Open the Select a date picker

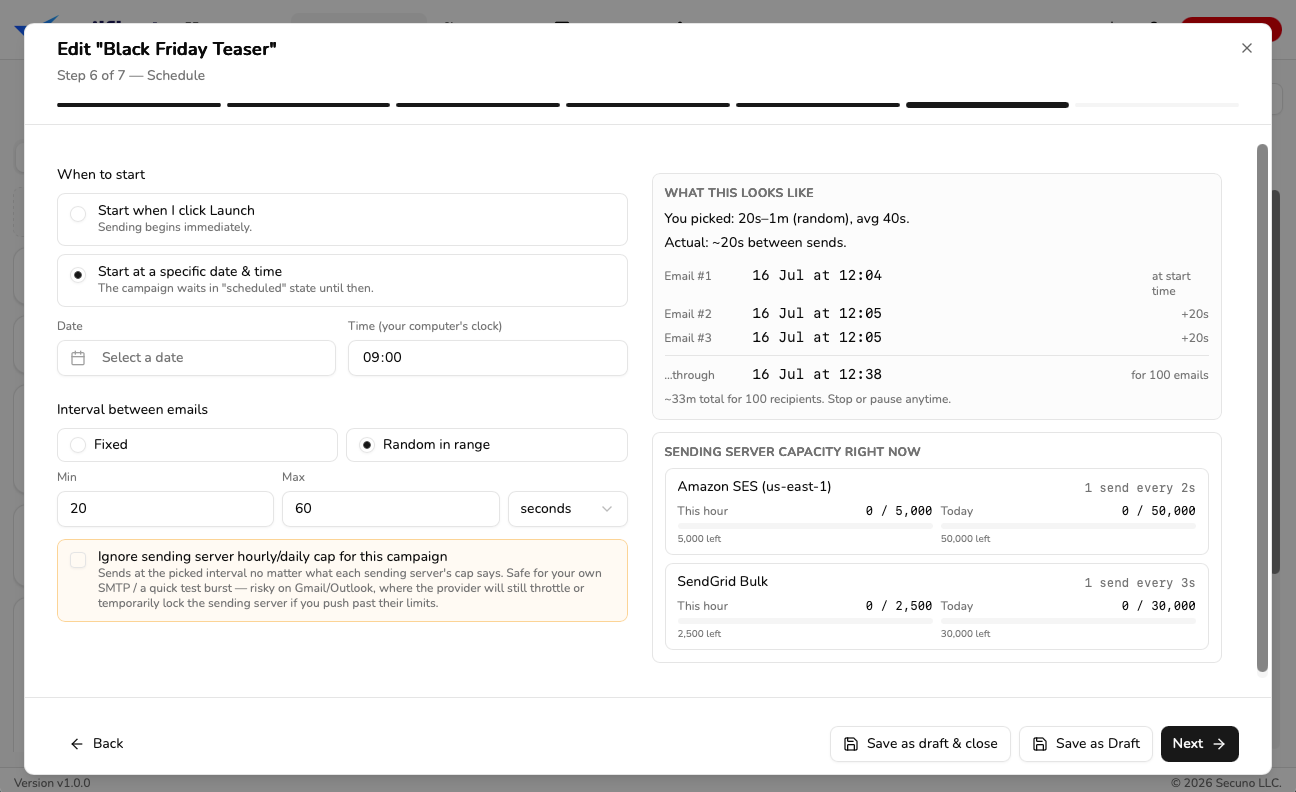tap(196, 358)
